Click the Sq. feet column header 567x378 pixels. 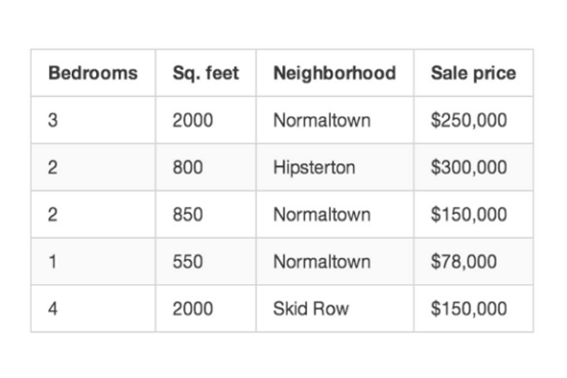[x=206, y=73]
